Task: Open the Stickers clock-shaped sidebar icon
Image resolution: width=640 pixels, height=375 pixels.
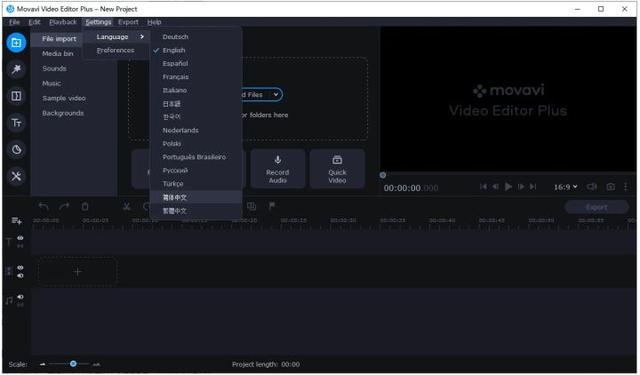Action: click(16, 149)
